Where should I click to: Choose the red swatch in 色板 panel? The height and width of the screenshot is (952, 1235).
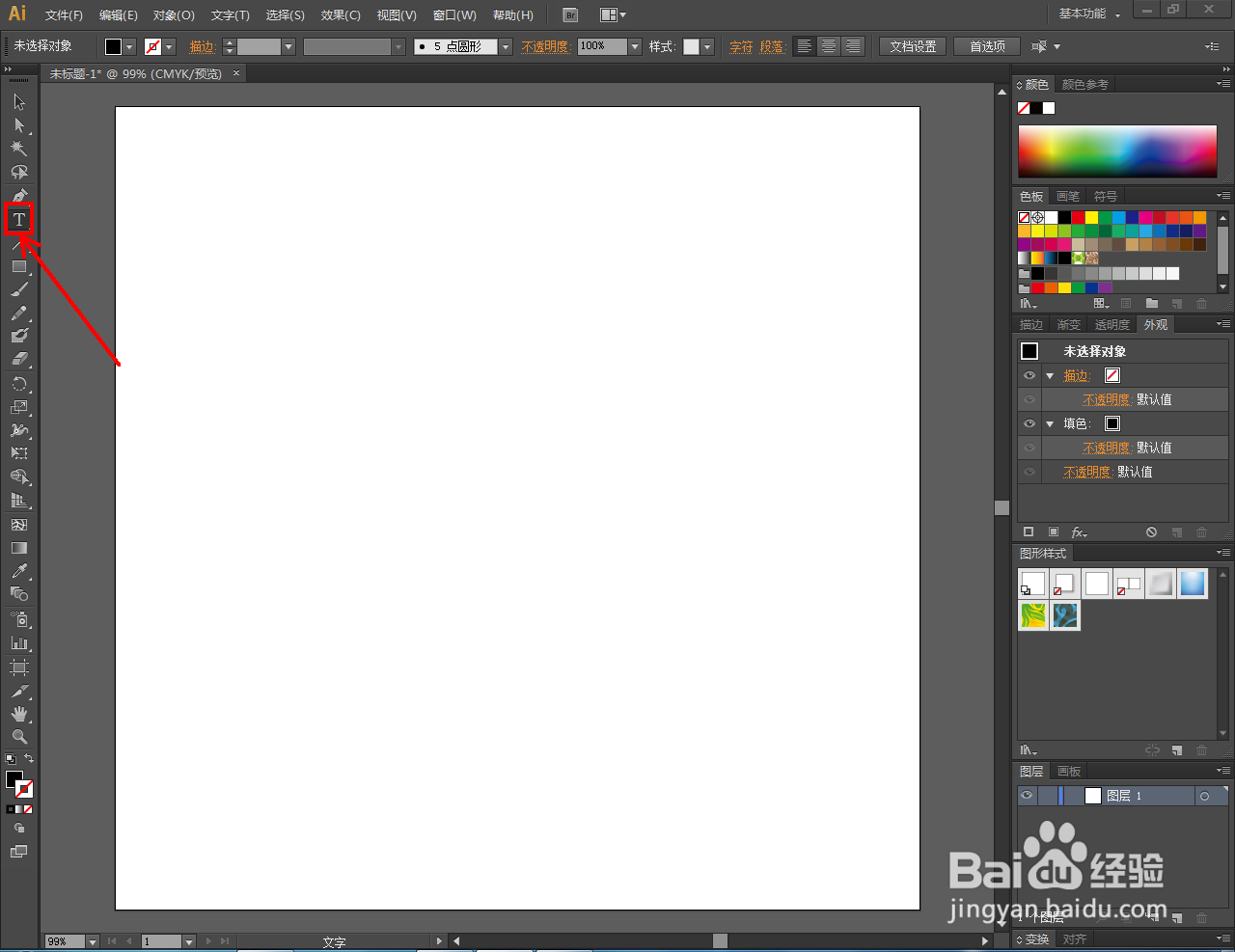click(1078, 218)
